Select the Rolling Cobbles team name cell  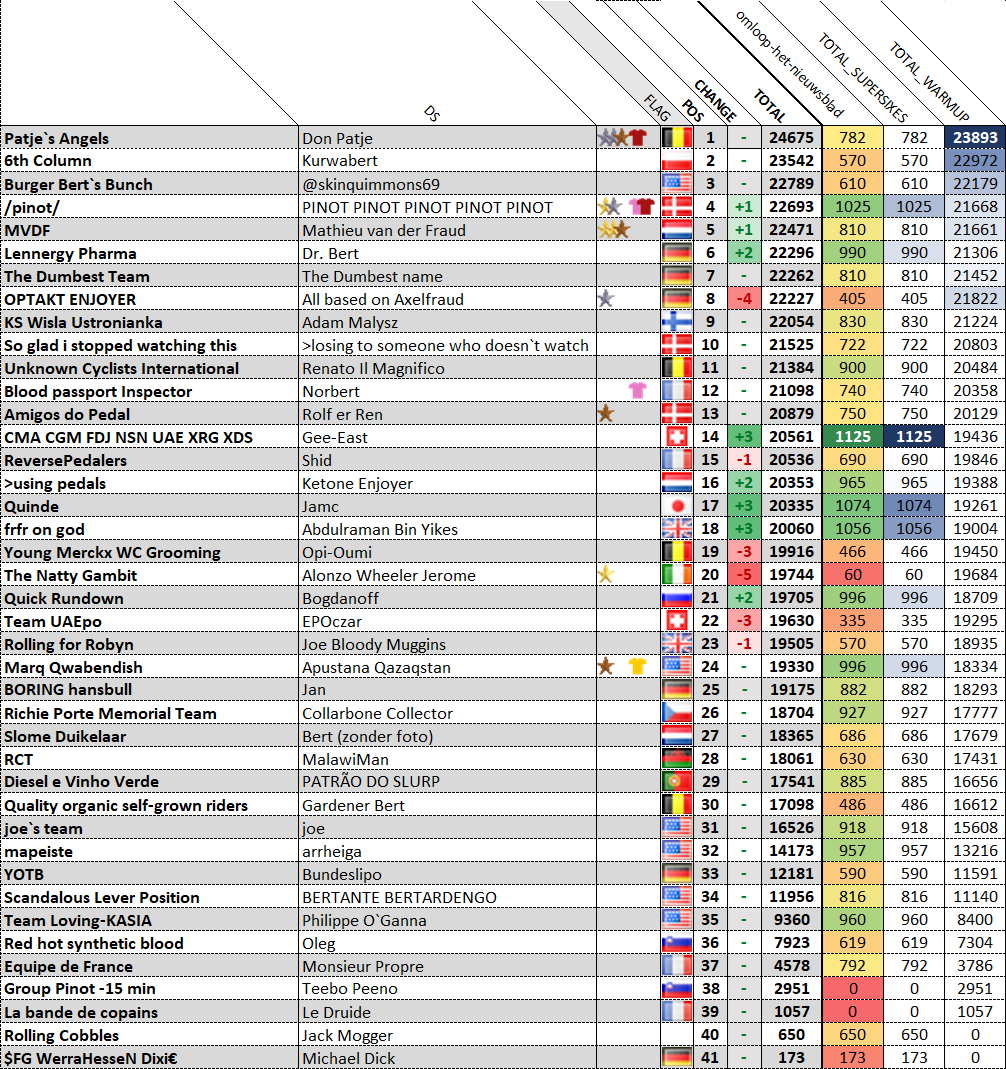[x=150, y=1035]
